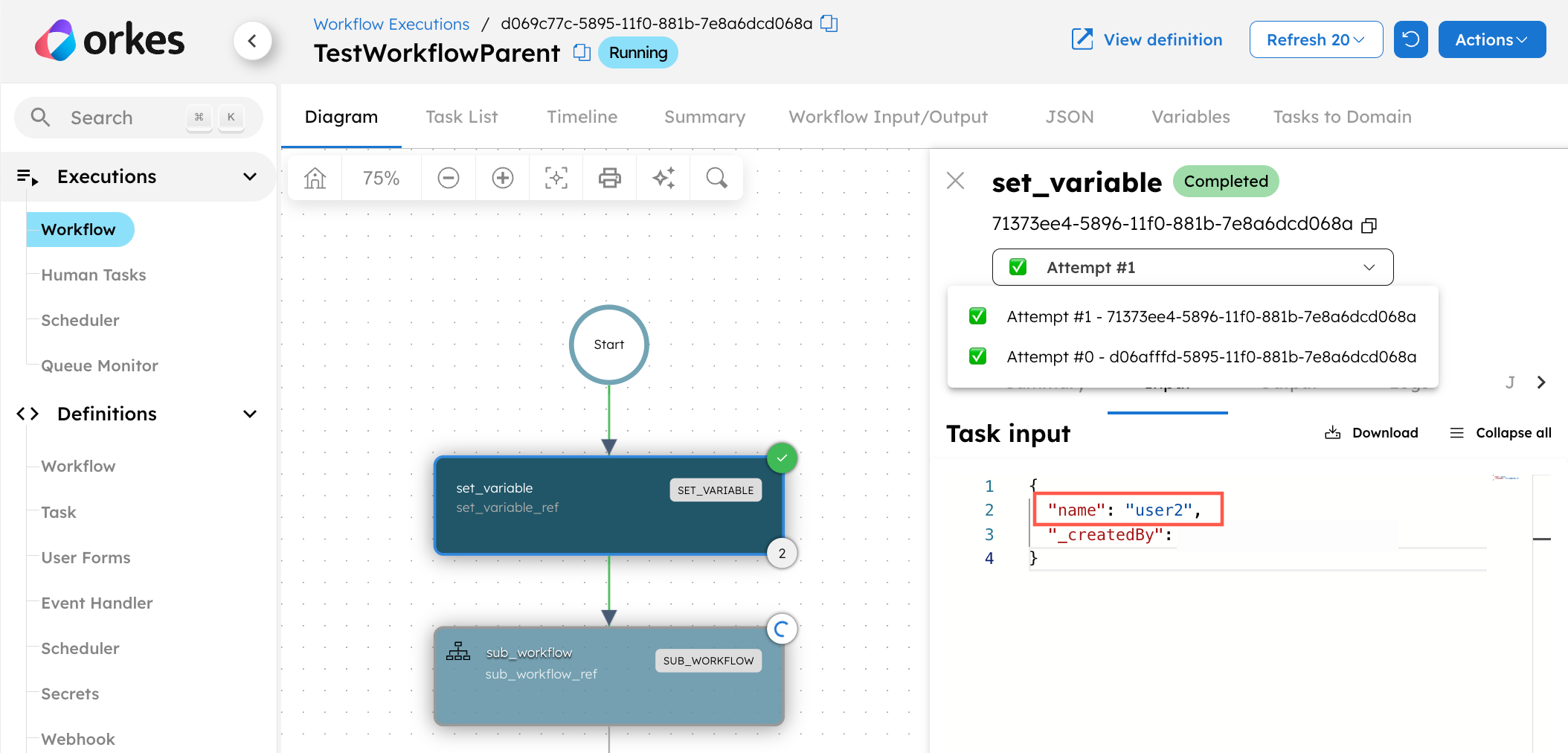Open the Attempt #1 dropdown
Viewport: 1568px width, 753px height.
pyautogui.click(x=1192, y=267)
